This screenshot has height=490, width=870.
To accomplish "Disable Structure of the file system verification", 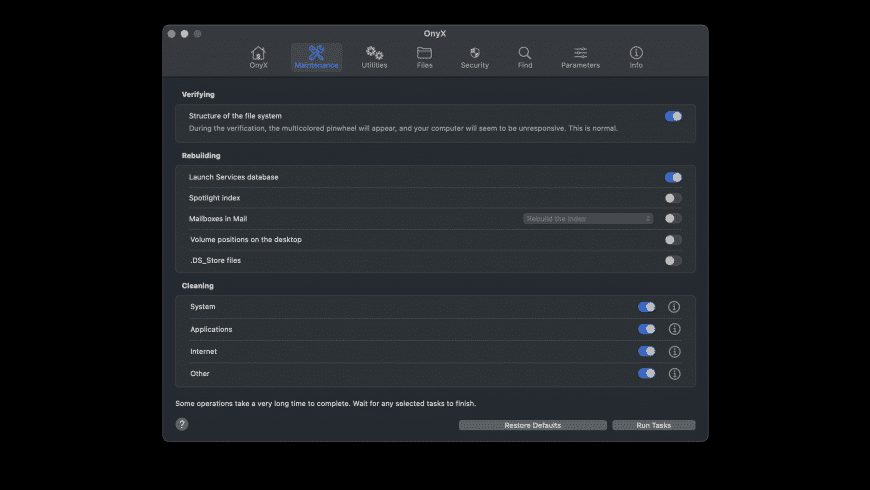I will pyautogui.click(x=673, y=116).
